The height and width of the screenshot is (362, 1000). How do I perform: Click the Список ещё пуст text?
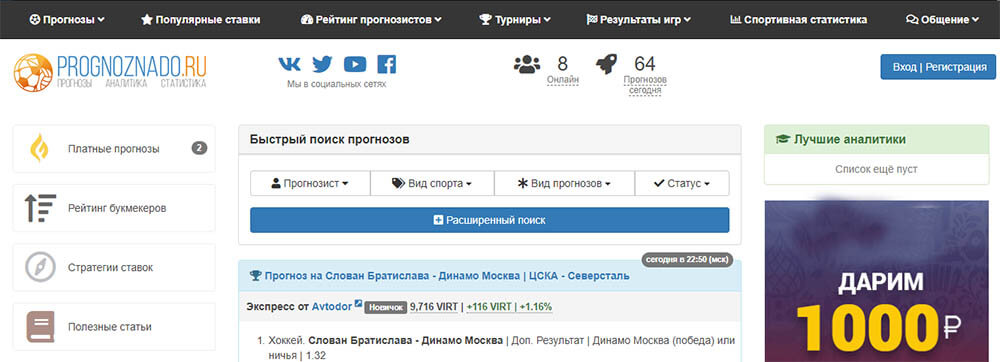[x=876, y=170]
